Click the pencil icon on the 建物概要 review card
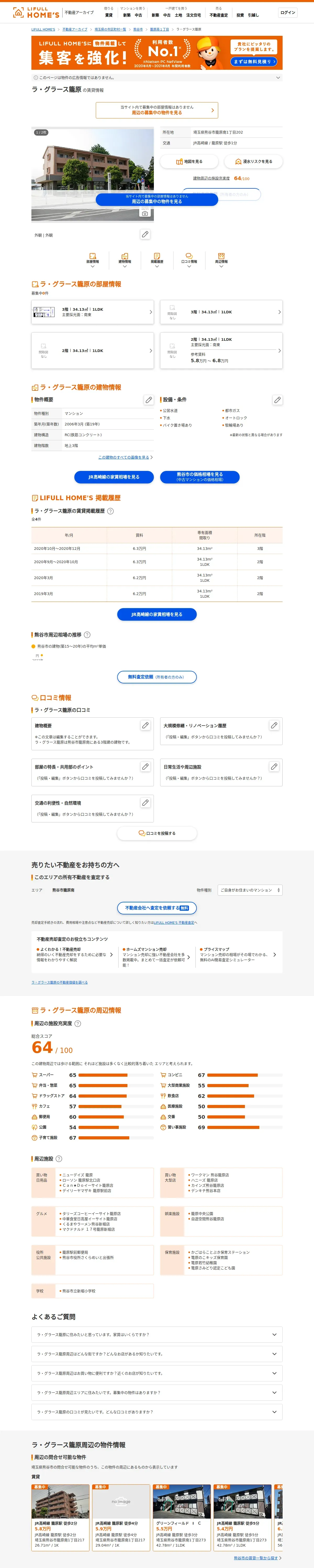This screenshot has width=314, height=1568. point(145,725)
